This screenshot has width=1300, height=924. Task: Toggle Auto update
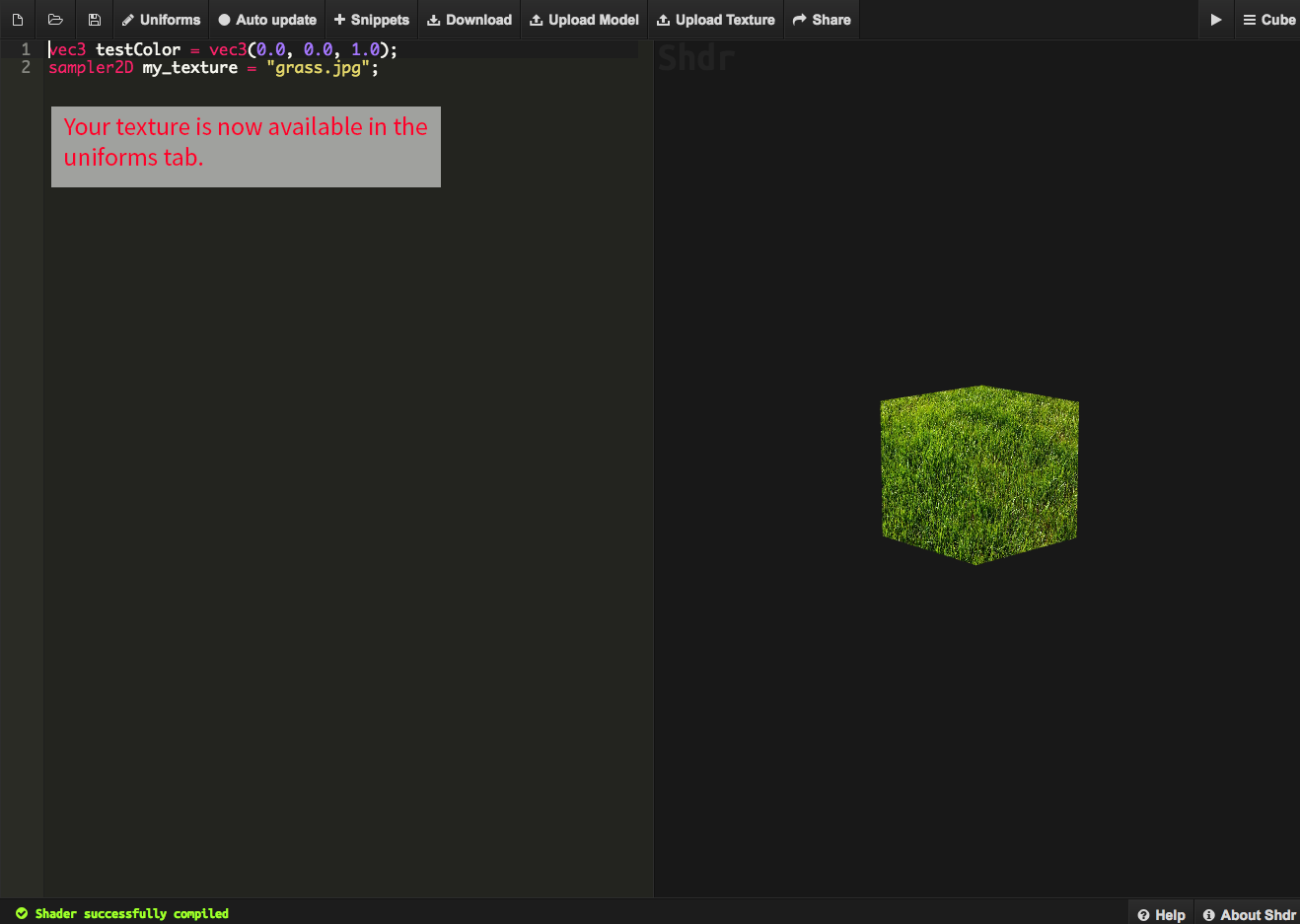pos(267,20)
